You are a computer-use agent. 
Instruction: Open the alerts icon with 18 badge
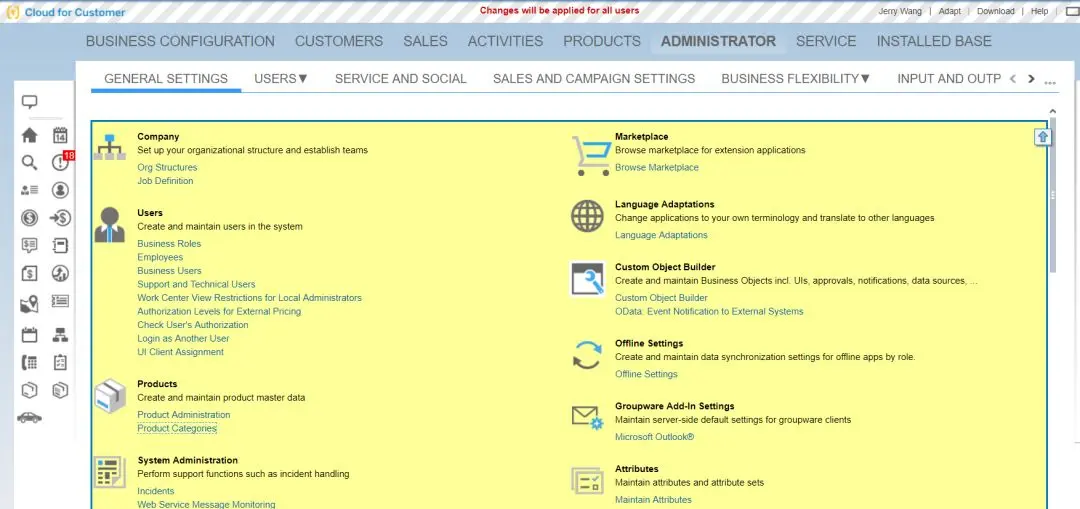[61, 163]
